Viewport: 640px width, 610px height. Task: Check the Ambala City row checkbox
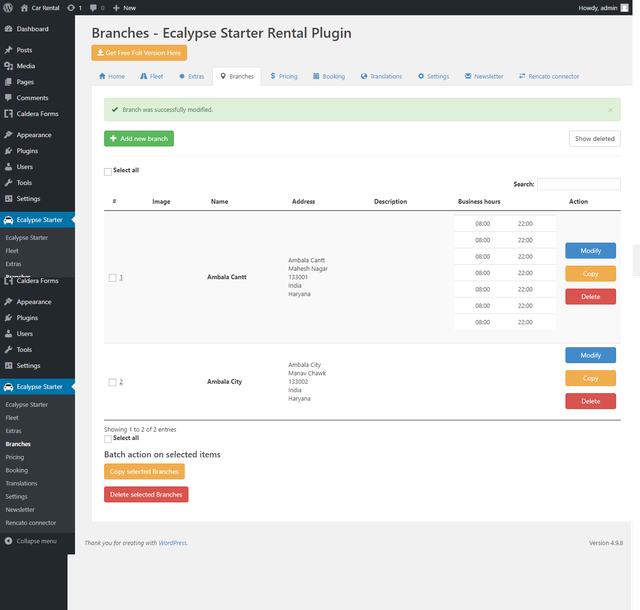tap(112, 382)
